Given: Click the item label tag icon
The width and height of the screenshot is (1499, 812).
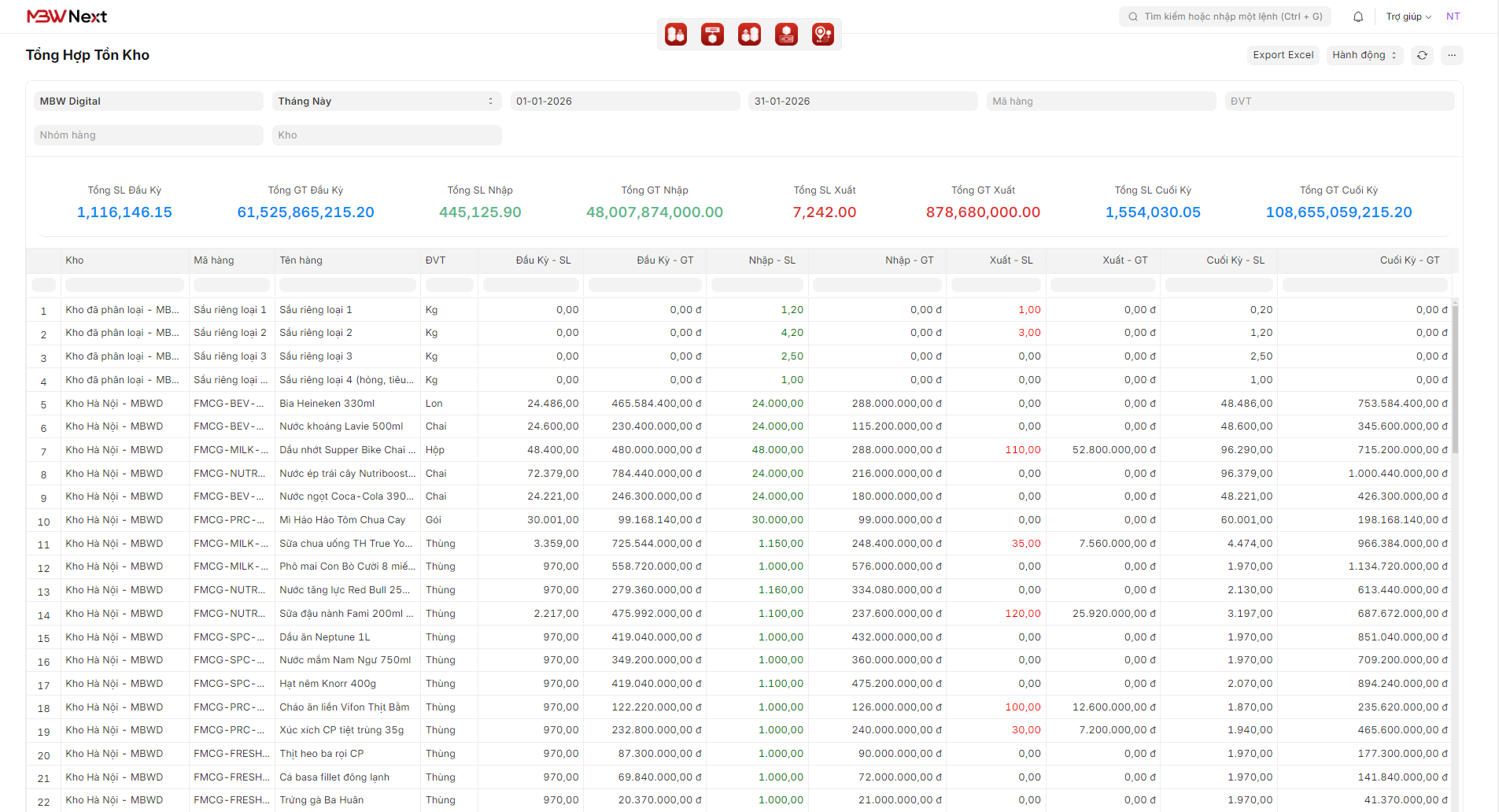Looking at the screenshot, I should 712,35.
